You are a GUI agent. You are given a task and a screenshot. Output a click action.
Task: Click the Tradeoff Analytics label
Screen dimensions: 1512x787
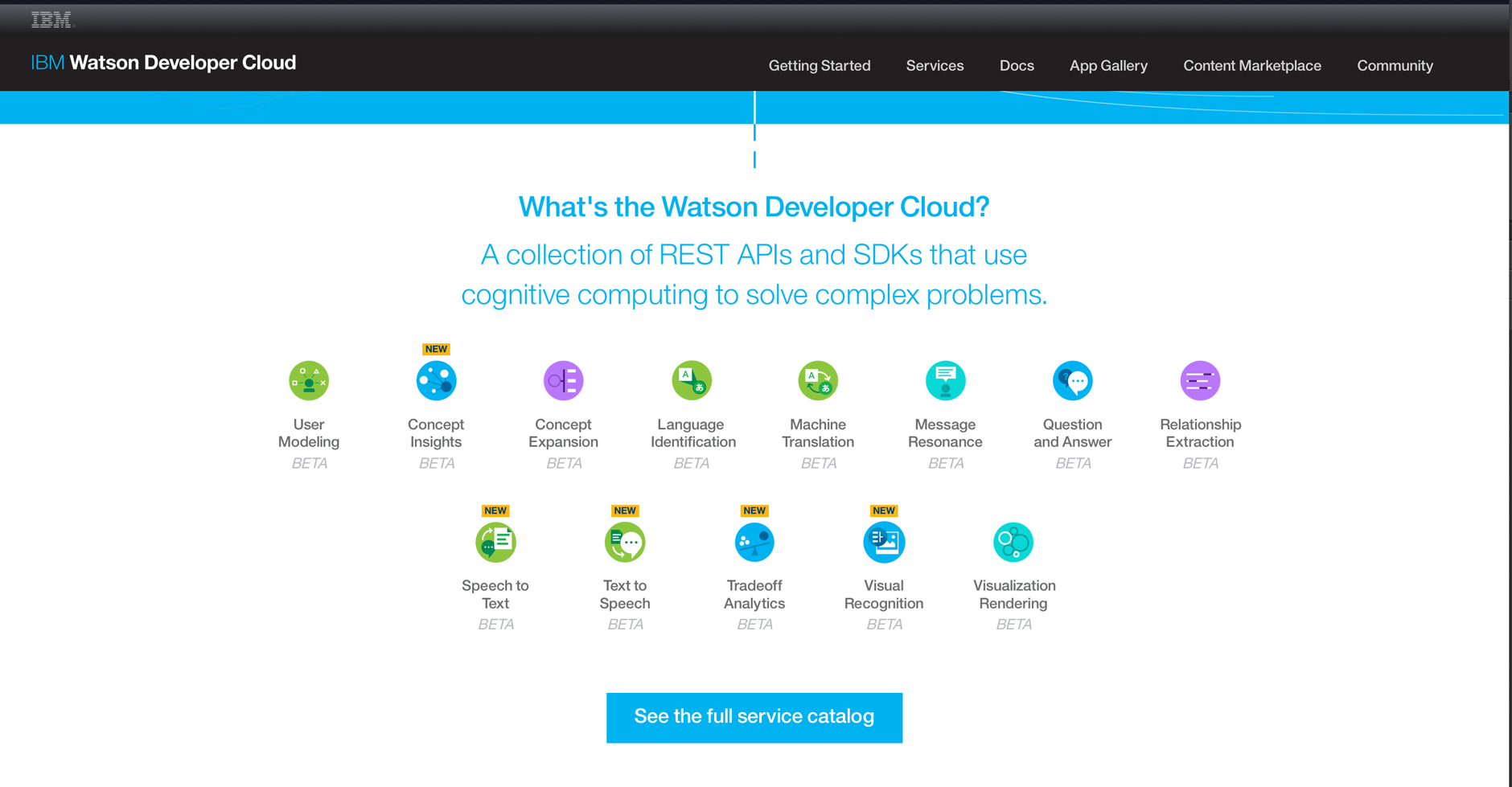(x=754, y=594)
